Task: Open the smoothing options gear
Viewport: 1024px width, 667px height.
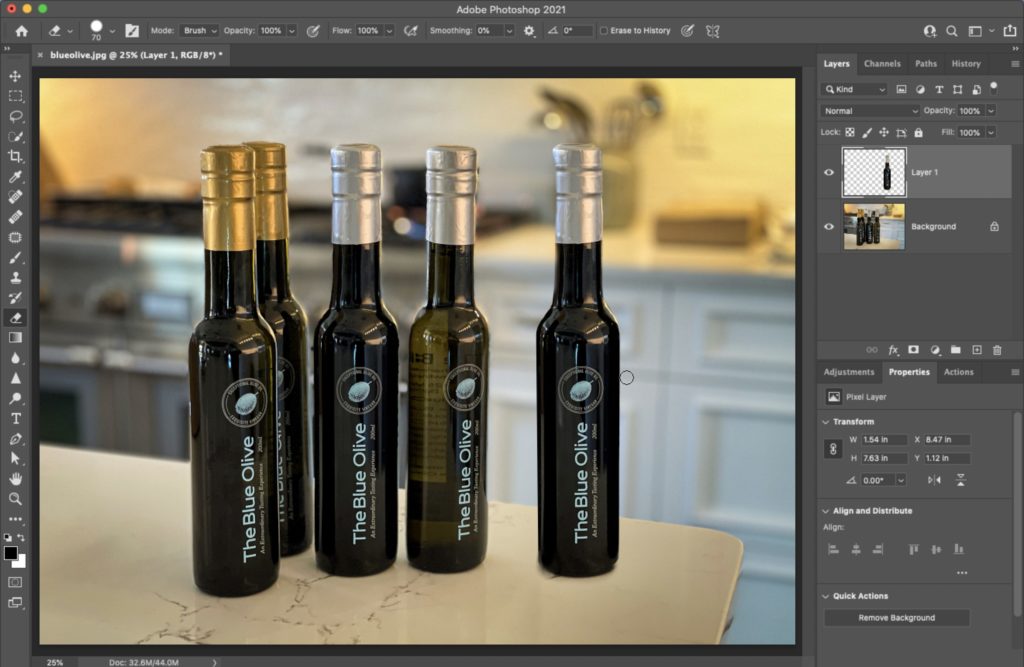Action: (529, 31)
